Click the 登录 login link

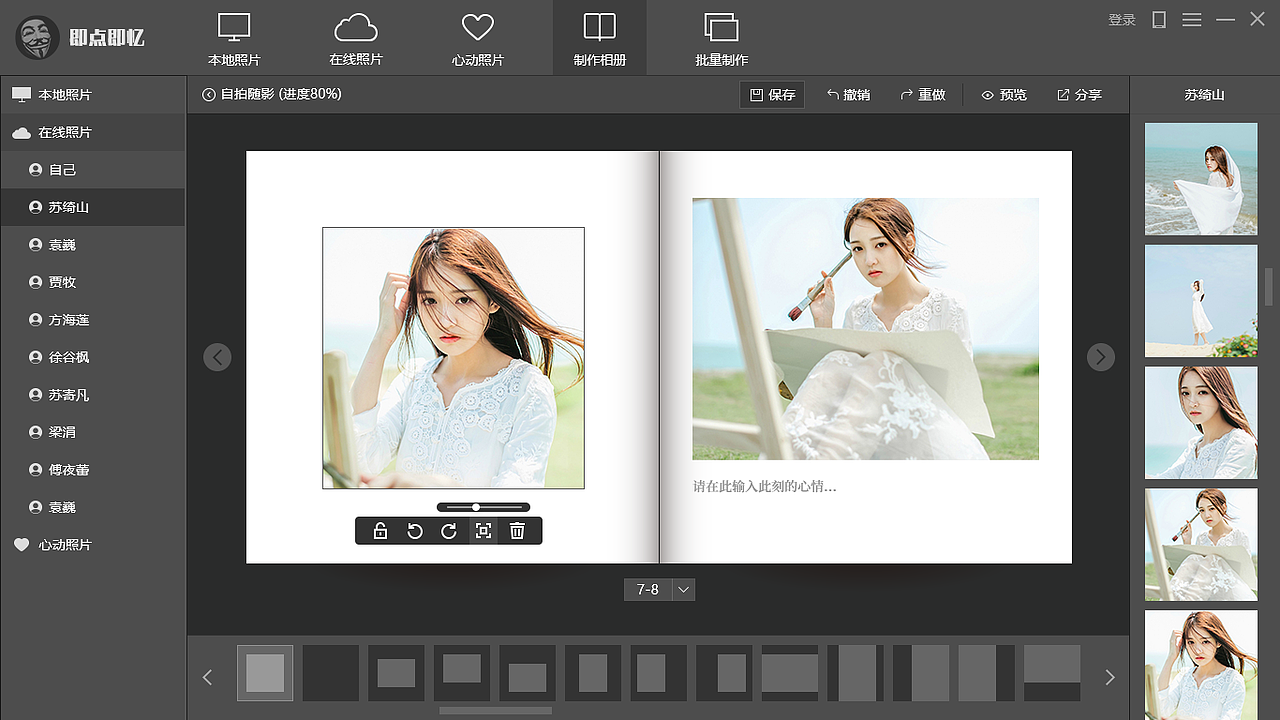point(1122,20)
